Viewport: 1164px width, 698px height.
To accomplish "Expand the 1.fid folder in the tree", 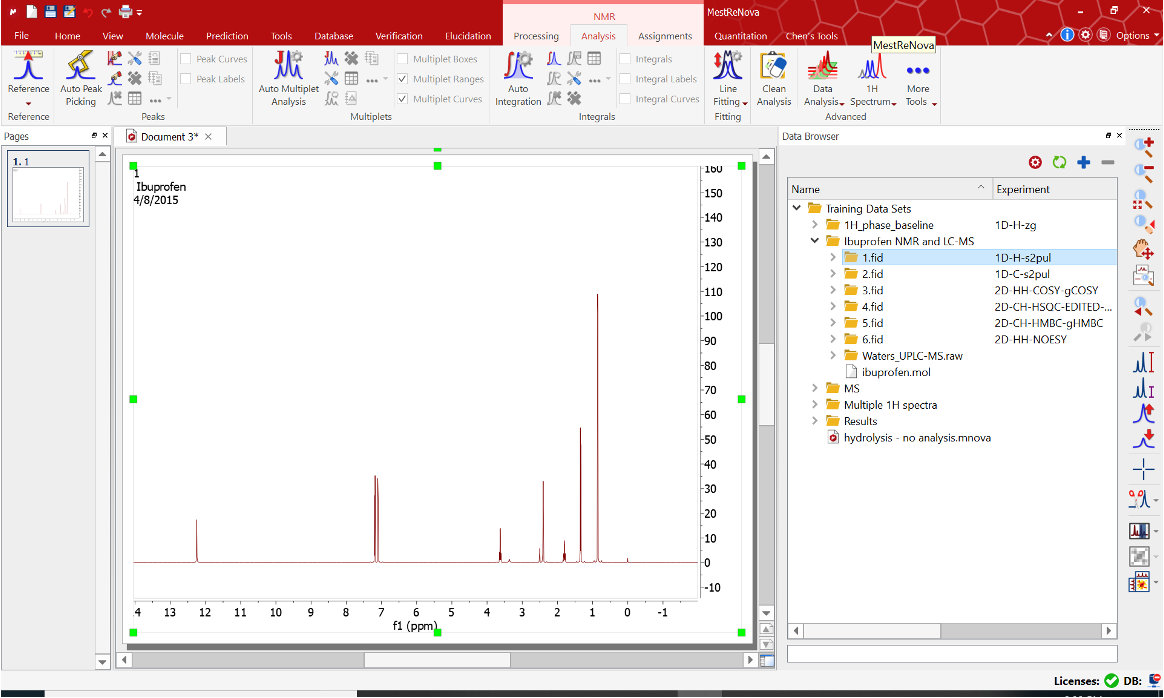I will 833,257.
